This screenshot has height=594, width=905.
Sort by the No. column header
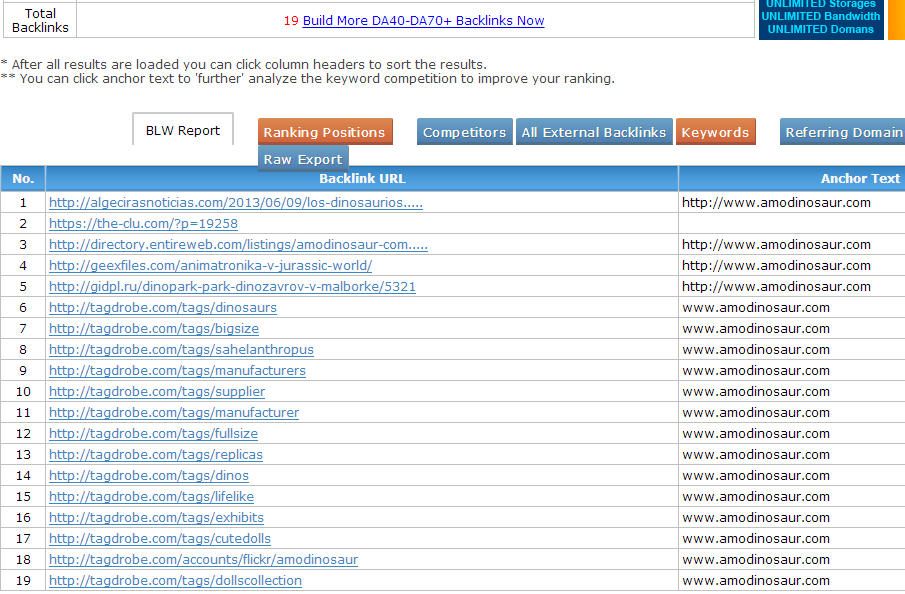point(23,178)
